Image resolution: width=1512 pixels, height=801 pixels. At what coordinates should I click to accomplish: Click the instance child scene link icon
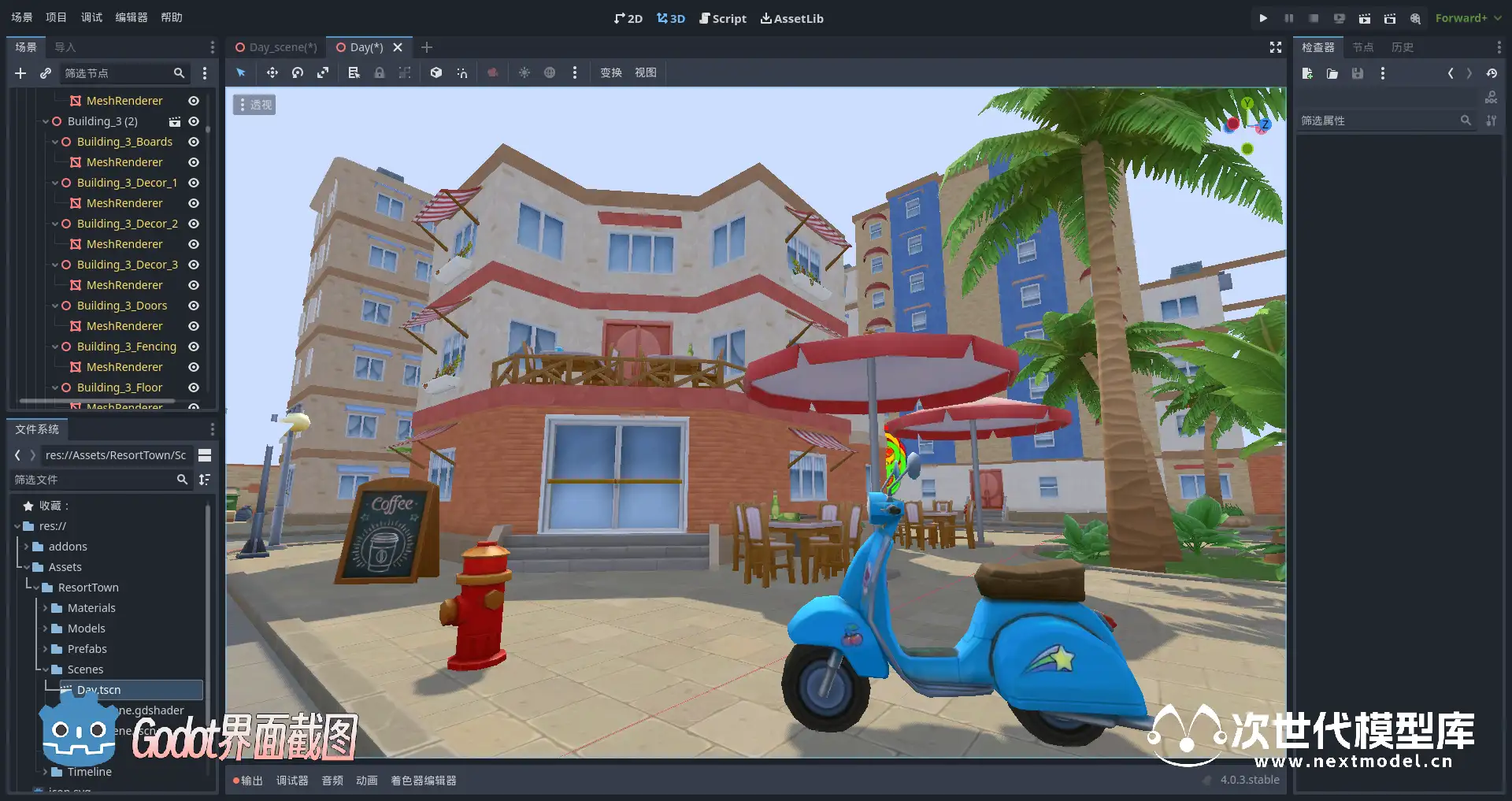[x=46, y=73]
